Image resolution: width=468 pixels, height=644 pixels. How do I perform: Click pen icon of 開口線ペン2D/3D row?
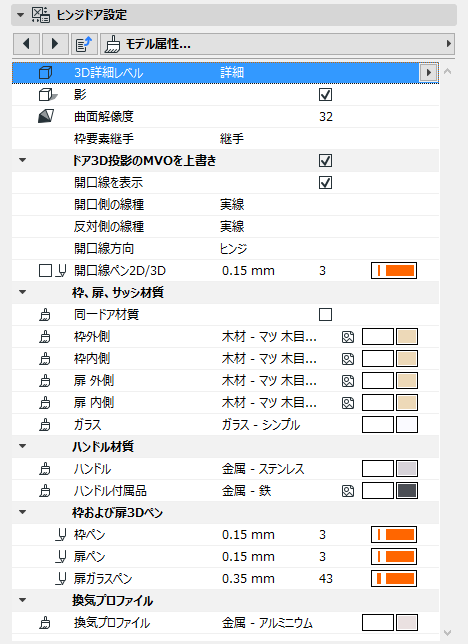point(61,271)
